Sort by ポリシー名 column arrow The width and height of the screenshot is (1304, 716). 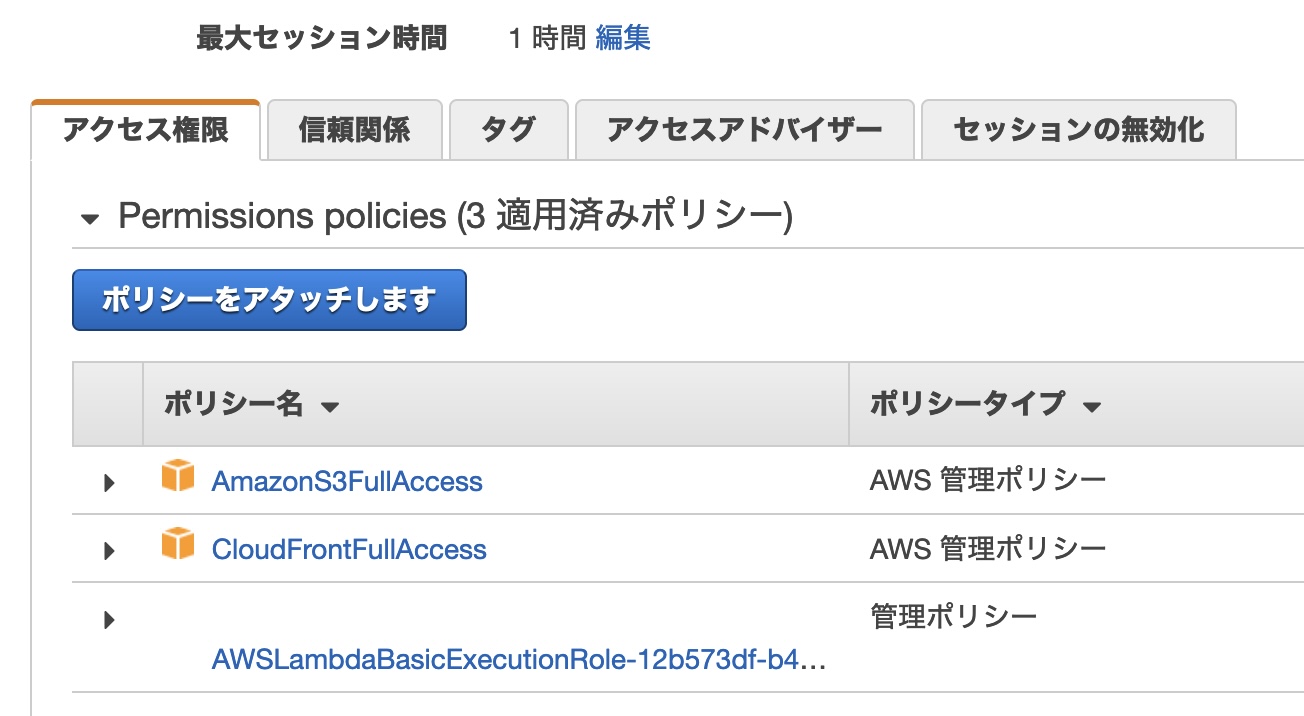click(330, 407)
